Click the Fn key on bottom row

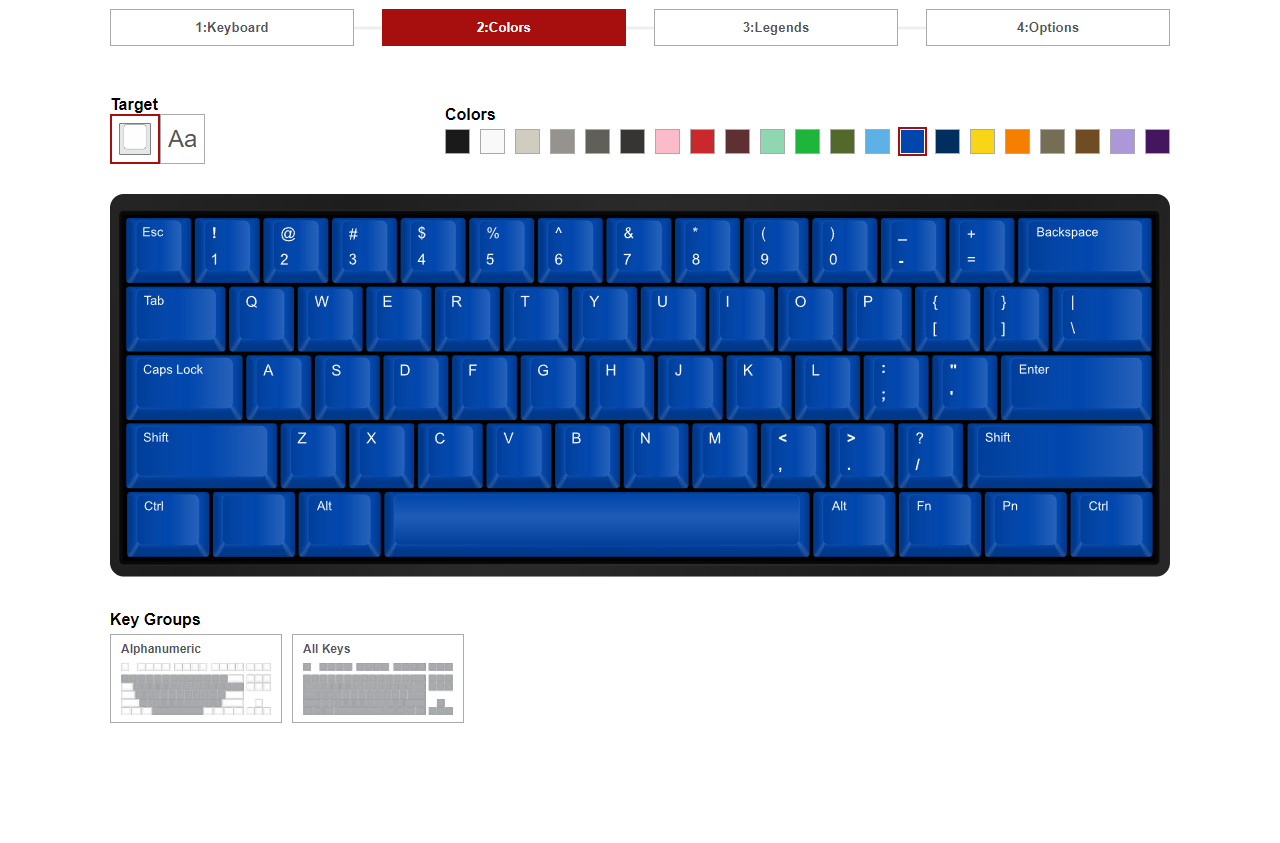(x=939, y=523)
